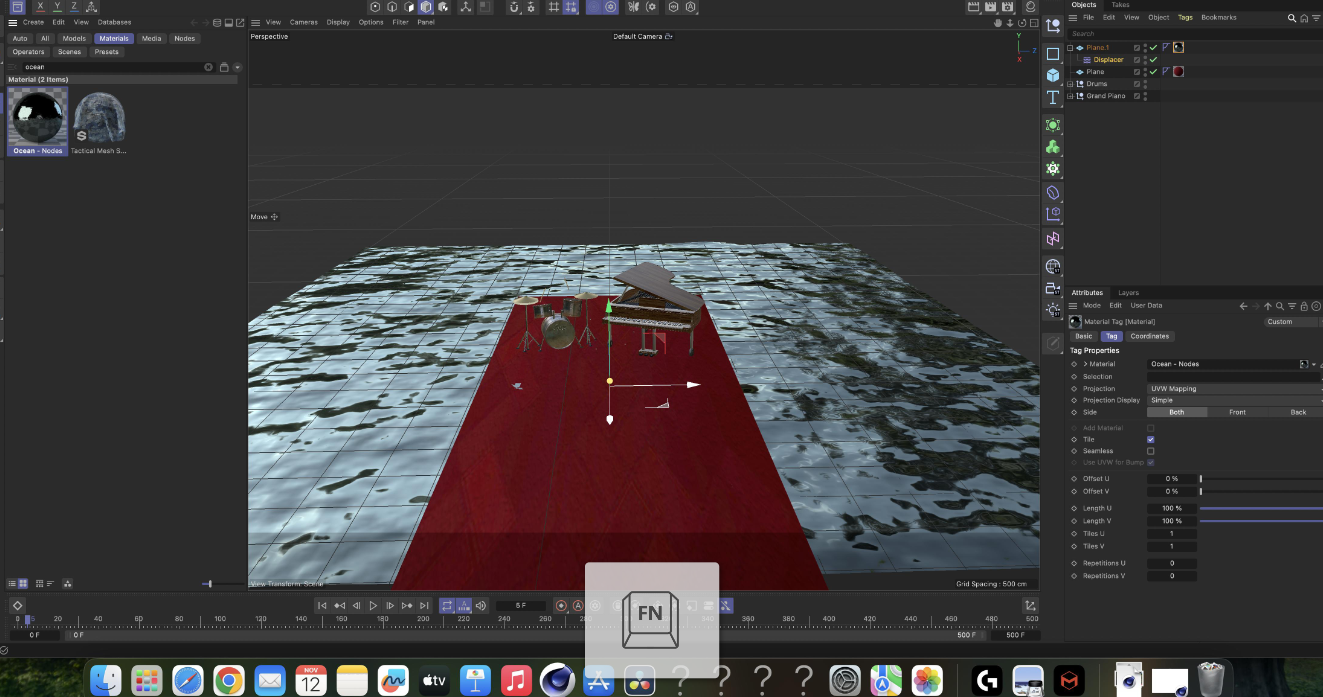Toggle the Seamless checkbox
Viewport: 1323px width, 697px height.
point(1151,451)
